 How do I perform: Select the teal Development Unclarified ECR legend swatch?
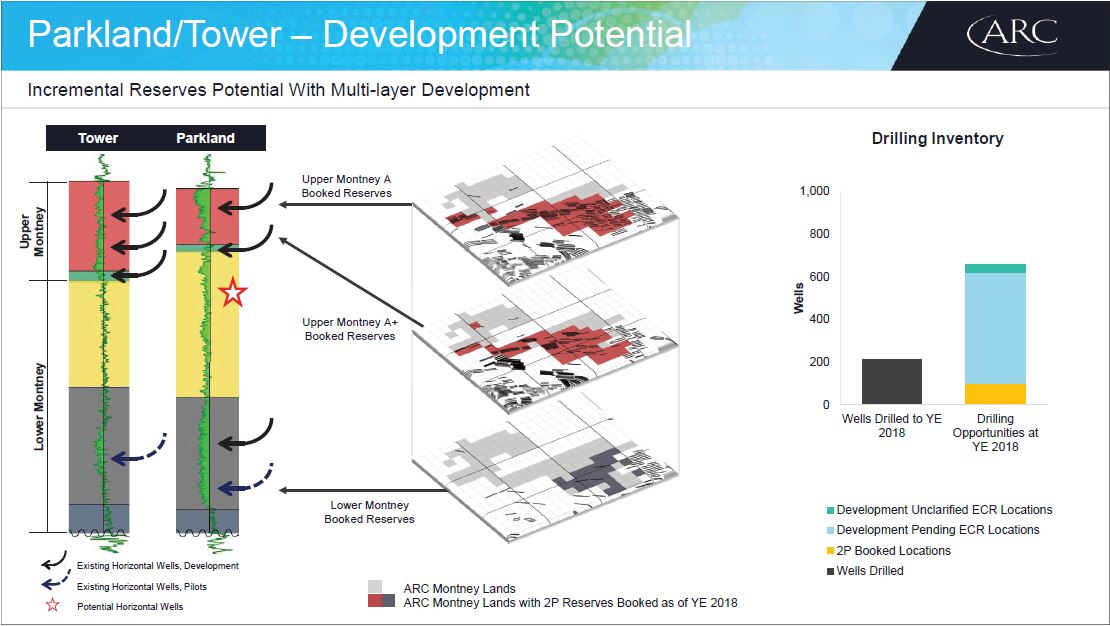click(x=830, y=510)
